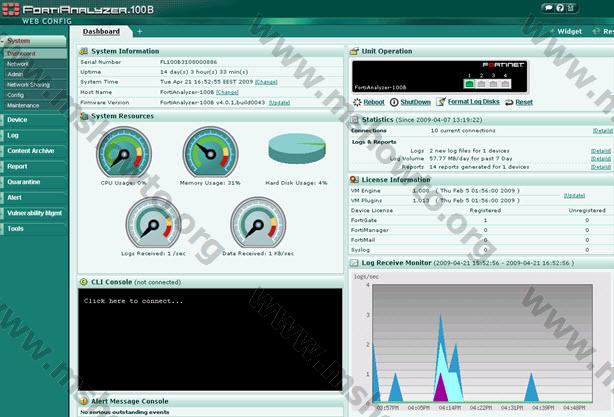Open Details for current connections

click(x=603, y=131)
